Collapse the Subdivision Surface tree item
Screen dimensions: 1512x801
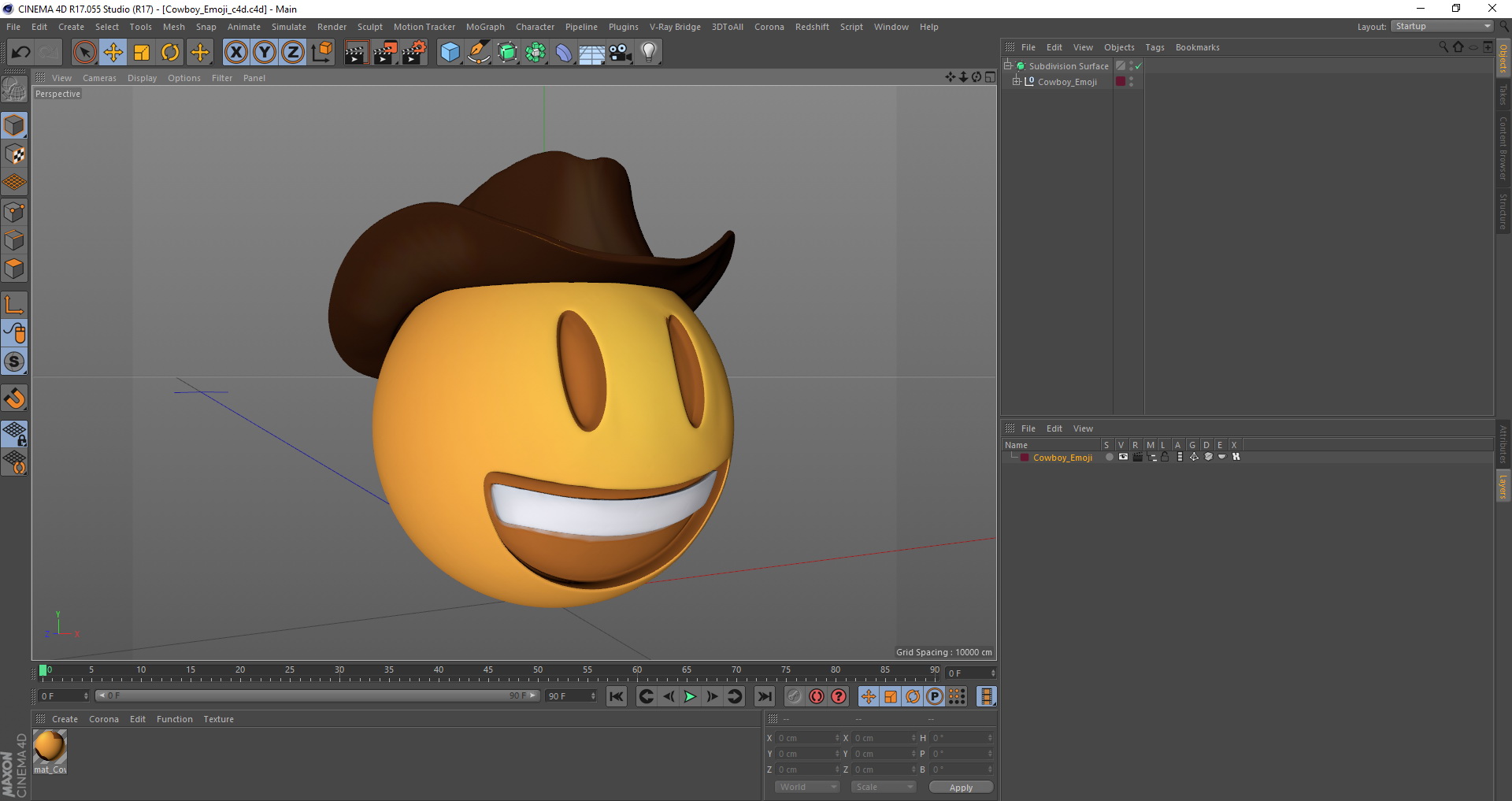(x=1007, y=66)
